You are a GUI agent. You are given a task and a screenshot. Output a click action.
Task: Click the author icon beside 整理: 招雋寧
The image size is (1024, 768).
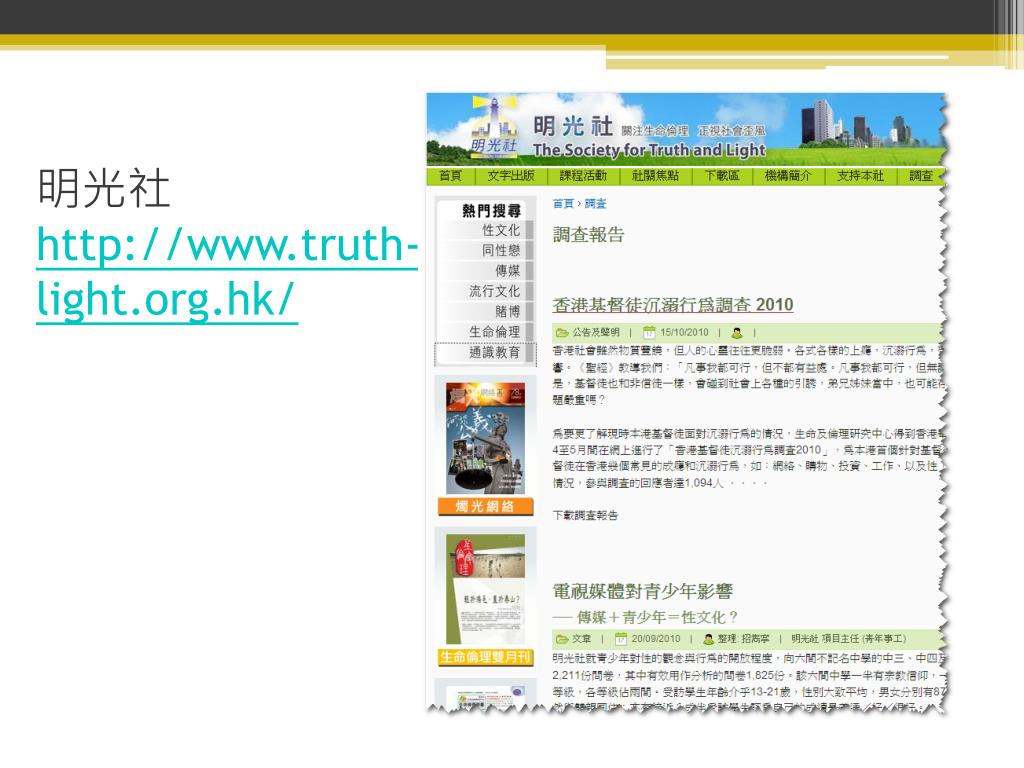pyautogui.click(x=708, y=639)
